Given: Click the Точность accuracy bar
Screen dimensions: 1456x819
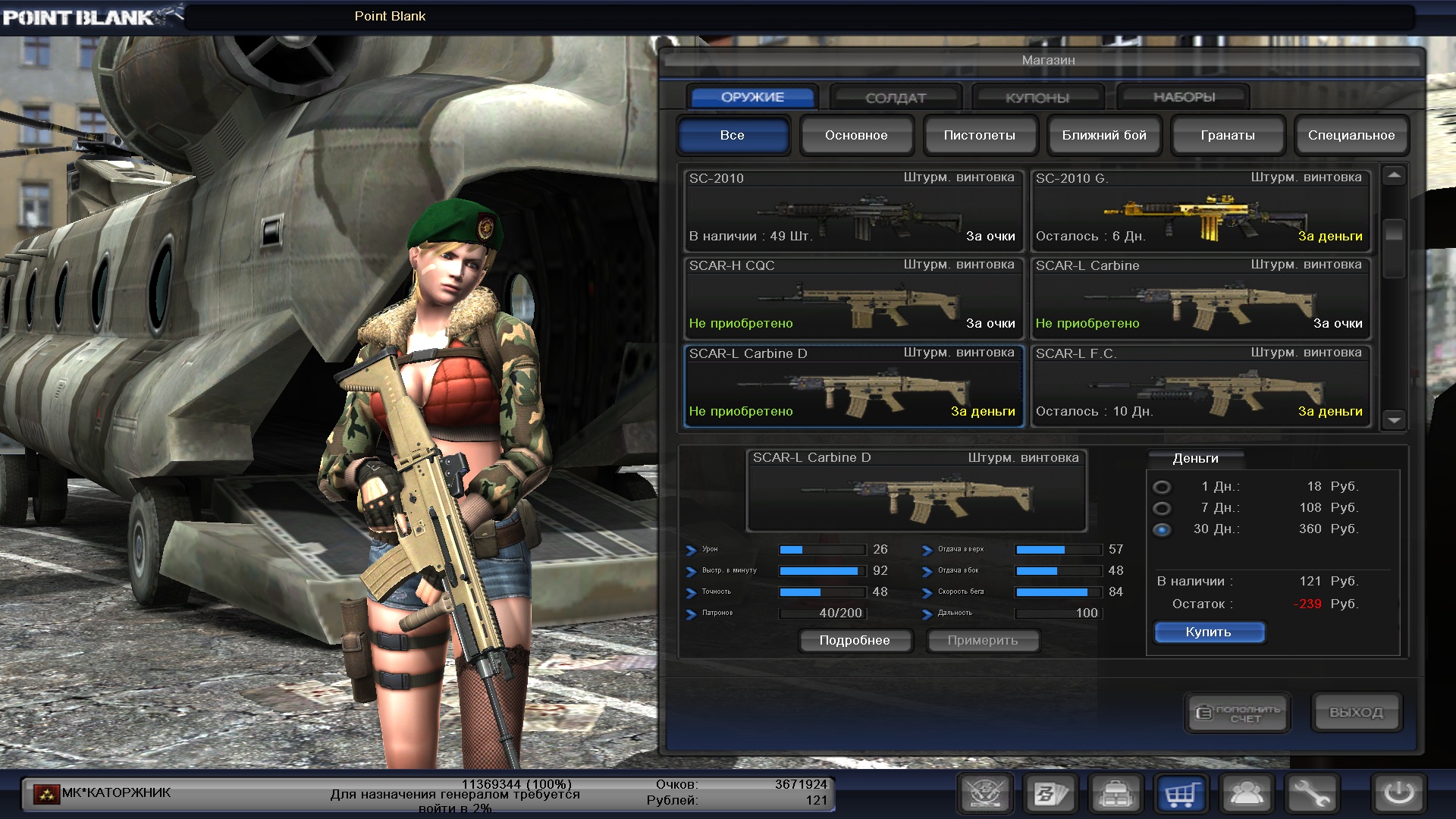Looking at the screenshot, I should pyautogui.click(x=822, y=592).
